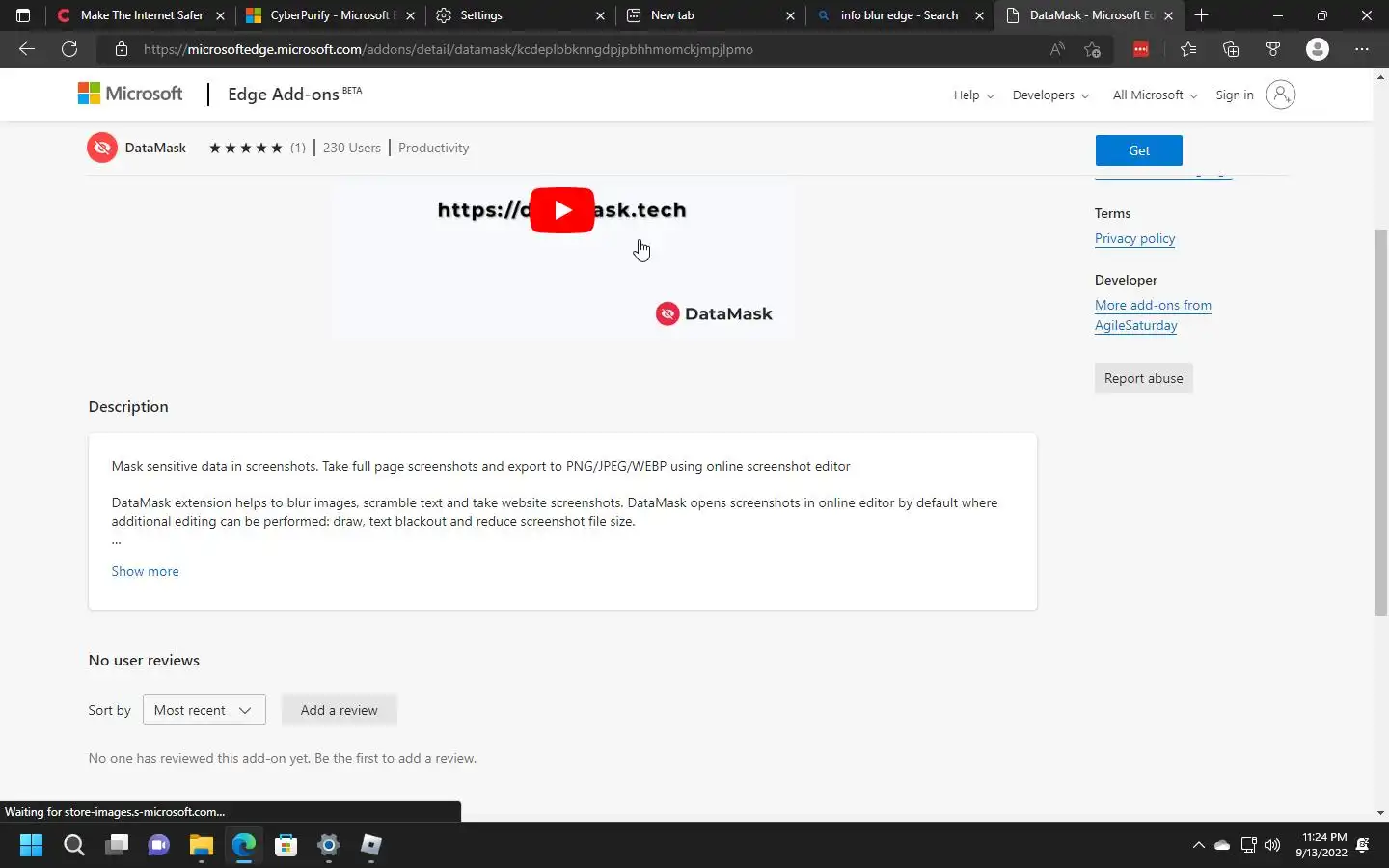This screenshot has height=868, width=1389.
Task: Click the OneDrive cloud tray icon
Action: pyautogui.click(x=1222, y=846)
